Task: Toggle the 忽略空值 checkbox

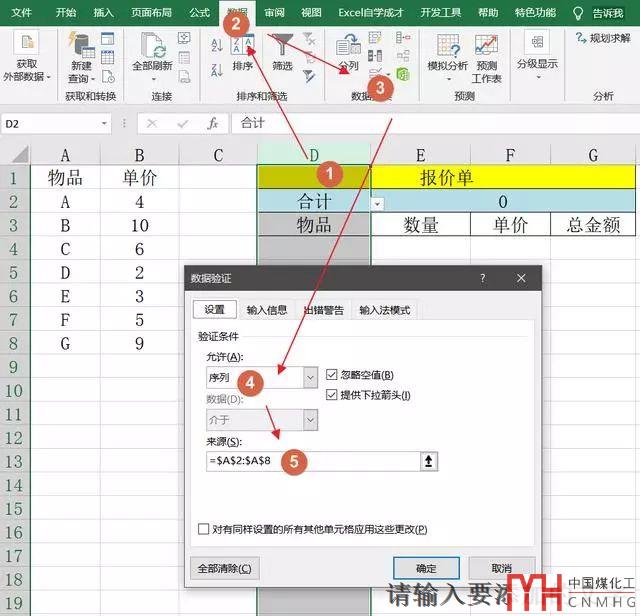Action: point(331,374)
